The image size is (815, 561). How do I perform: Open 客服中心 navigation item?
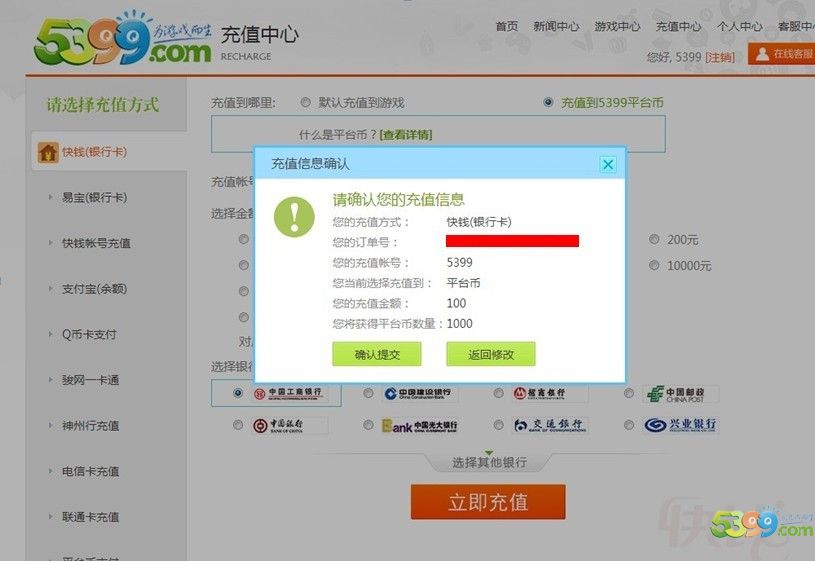tap(796, 26)
